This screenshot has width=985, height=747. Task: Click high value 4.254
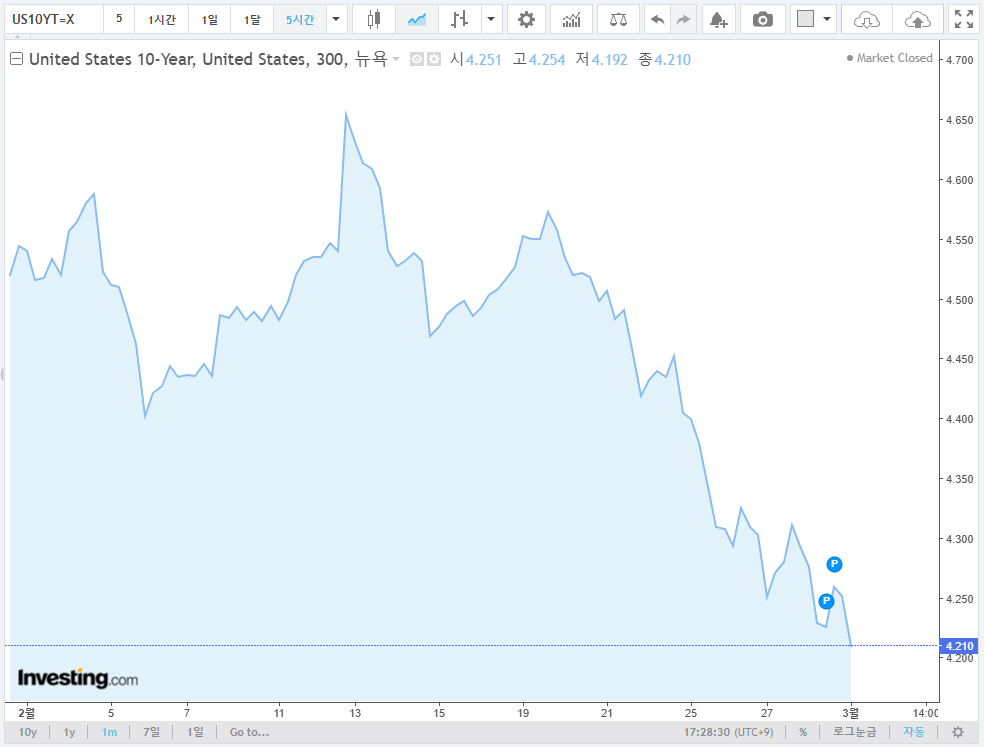point(547,60)
